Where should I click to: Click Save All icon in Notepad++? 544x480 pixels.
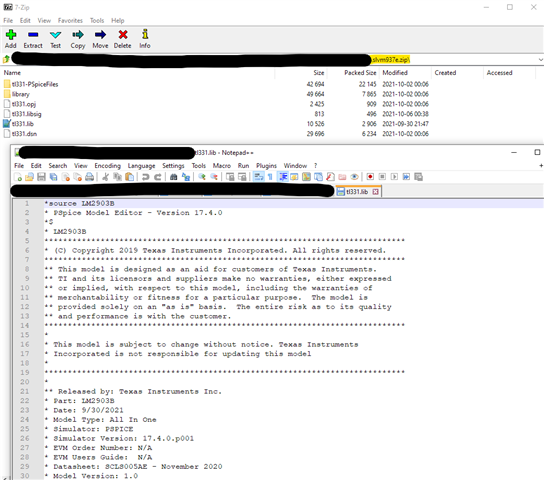pyautogui.click(x=53, y=177)
